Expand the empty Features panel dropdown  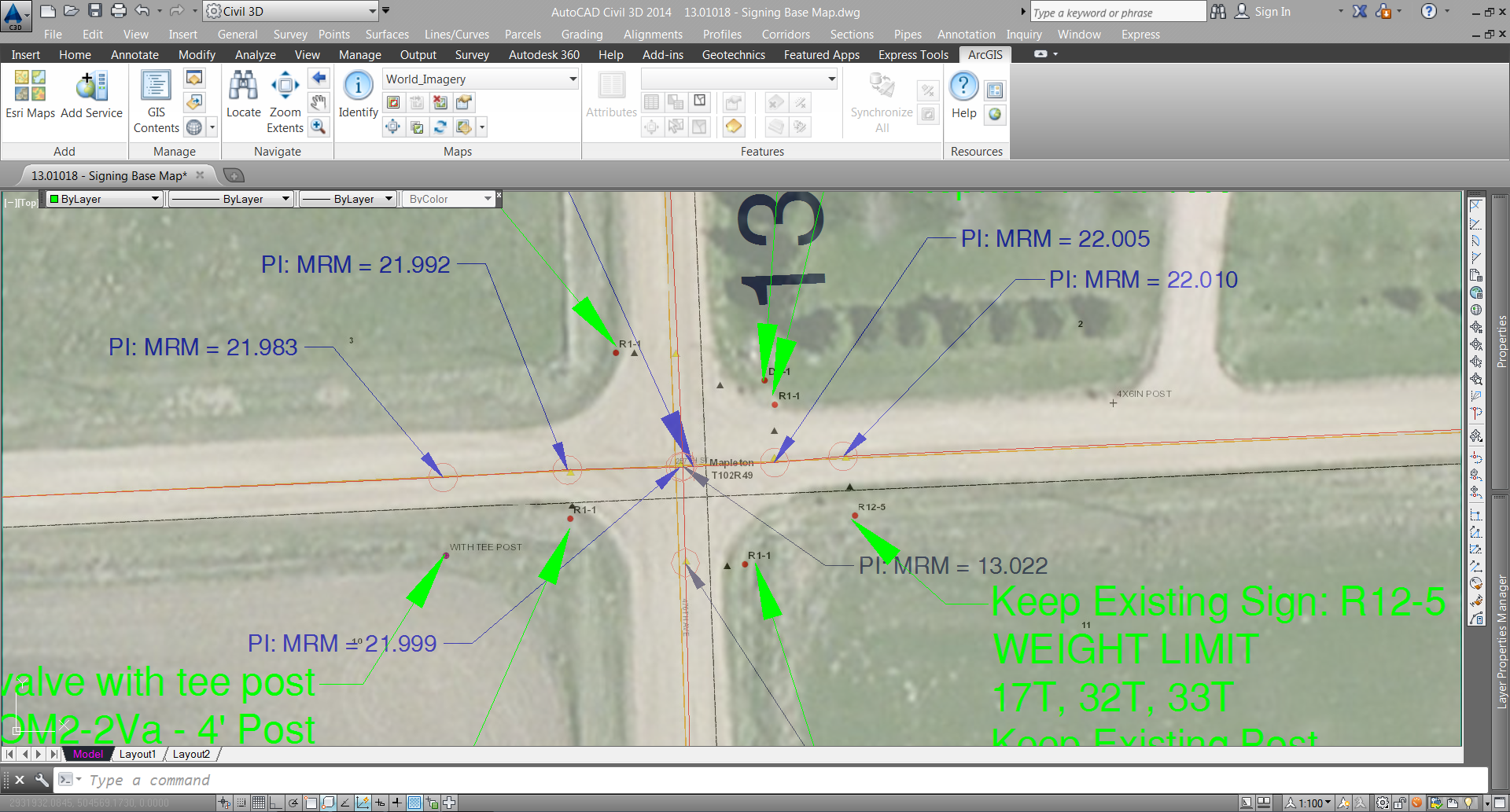tap(739, 79)
